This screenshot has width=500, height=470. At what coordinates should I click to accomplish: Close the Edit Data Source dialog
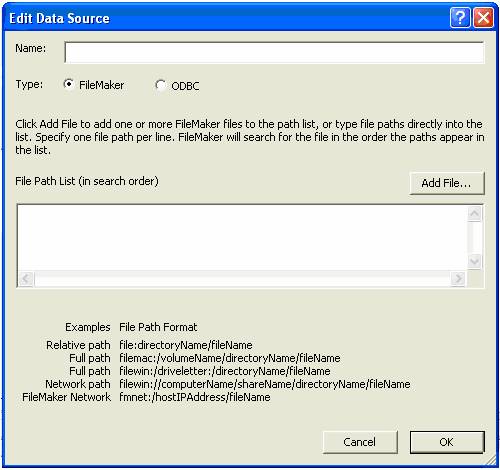point(483,17)
